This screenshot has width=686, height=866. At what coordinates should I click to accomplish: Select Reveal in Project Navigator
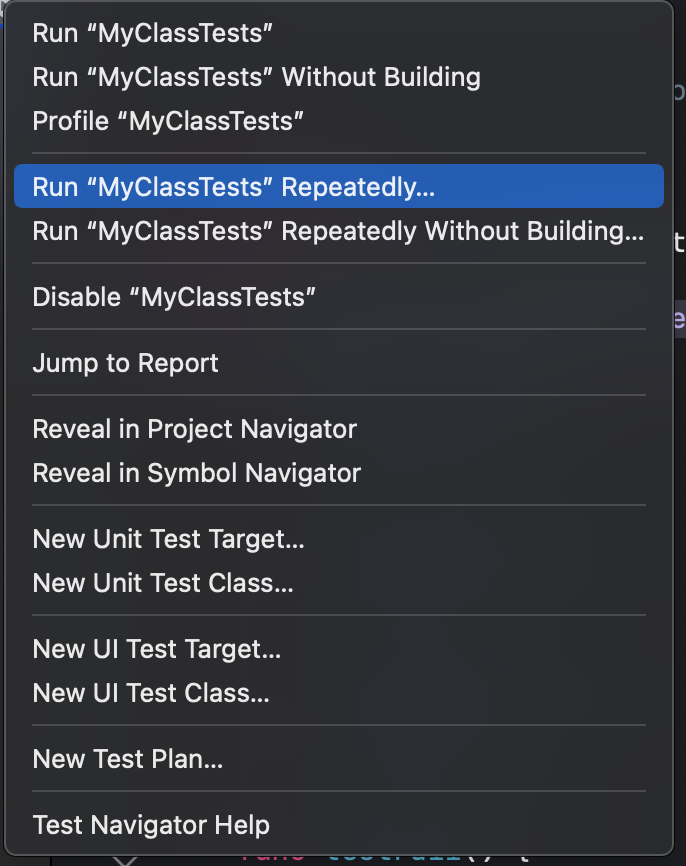click(194, 429)
